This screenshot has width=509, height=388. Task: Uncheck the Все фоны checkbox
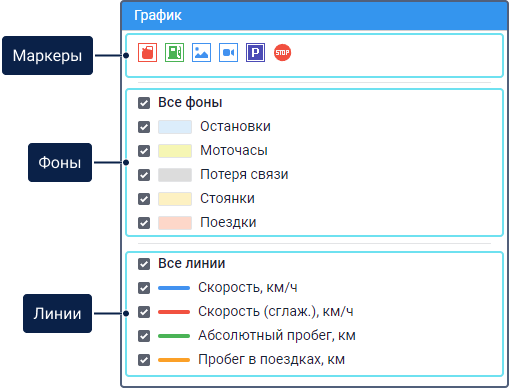pyautogui.click(x=144, y=103)
